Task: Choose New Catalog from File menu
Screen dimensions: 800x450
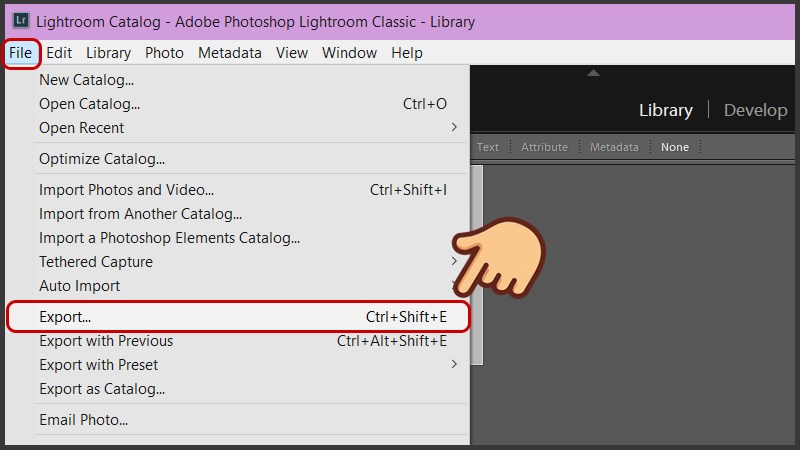Action: click(86, 80)
